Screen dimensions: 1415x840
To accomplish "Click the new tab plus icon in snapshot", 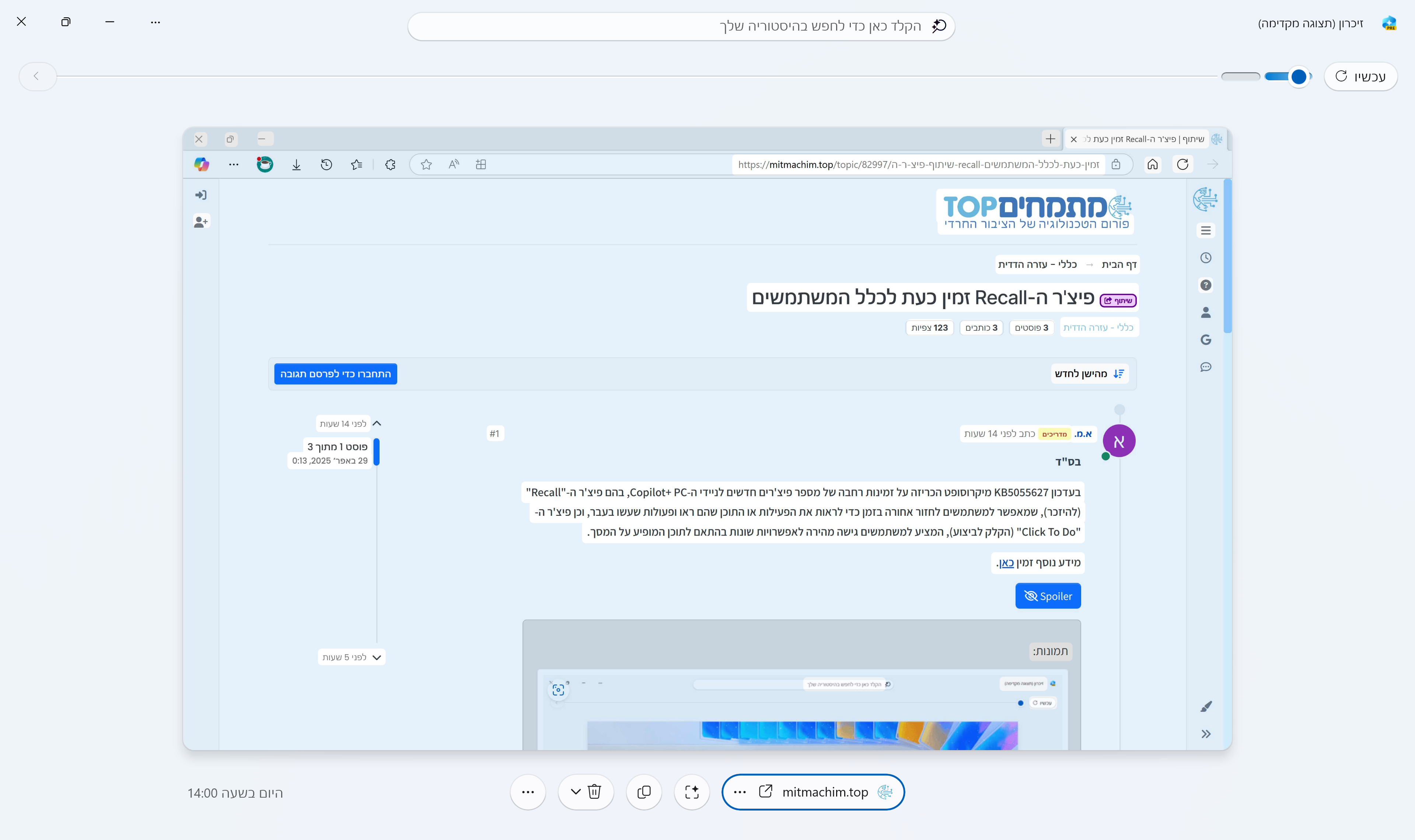I will tap(1051, 139).
